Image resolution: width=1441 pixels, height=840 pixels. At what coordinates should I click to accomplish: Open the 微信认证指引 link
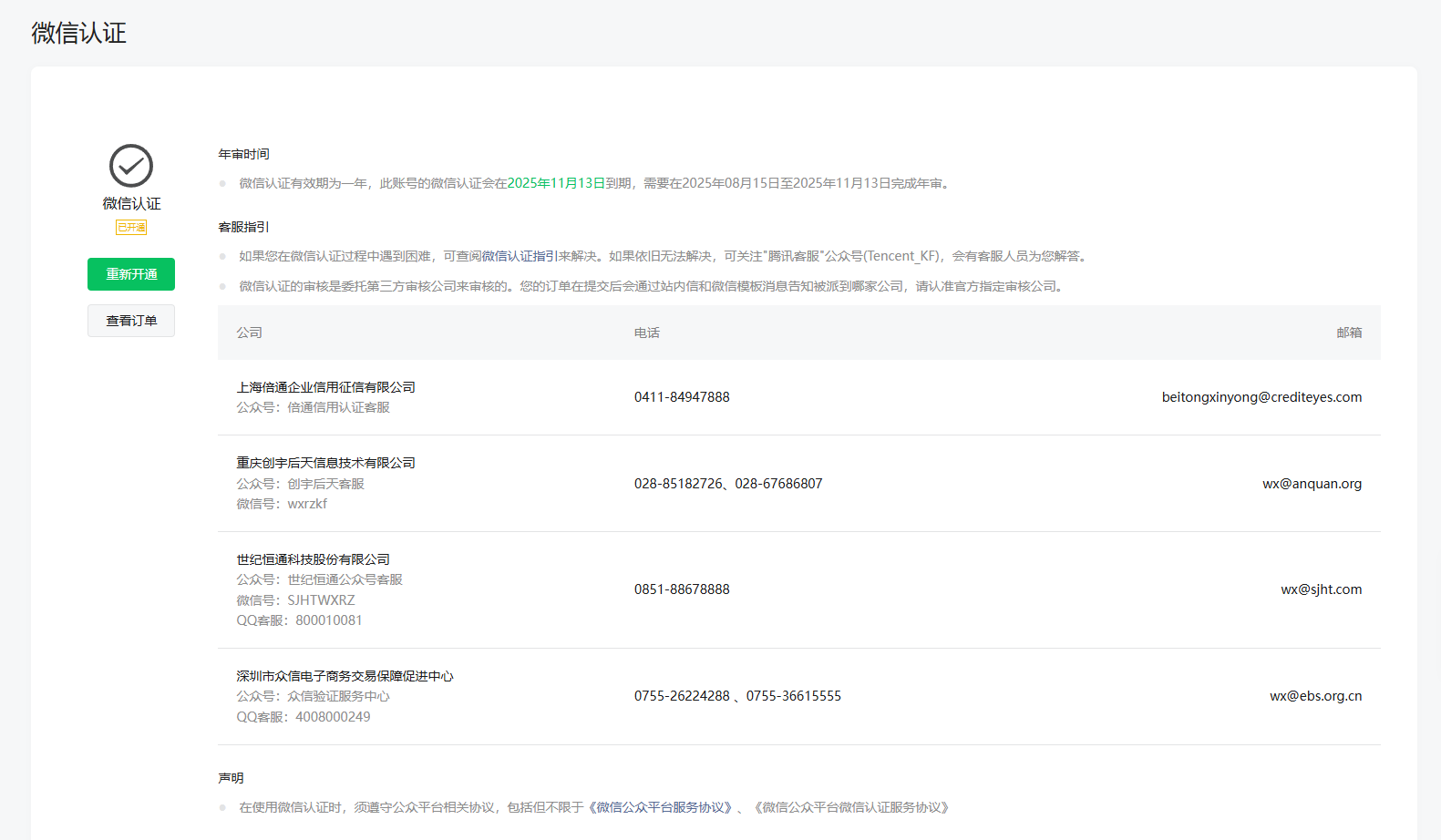tap(520, 256)
